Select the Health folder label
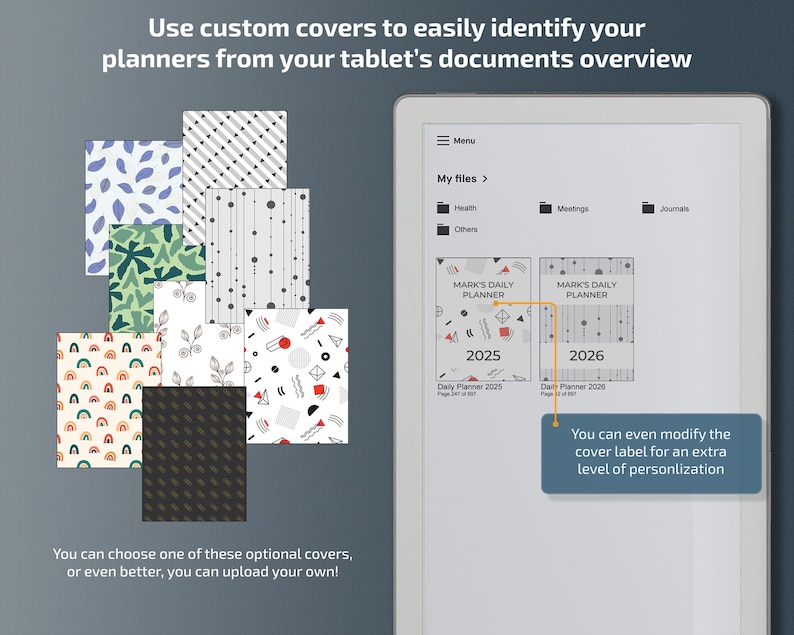The width and height of the screenshot is (794, 635). (x=465, y=208)
